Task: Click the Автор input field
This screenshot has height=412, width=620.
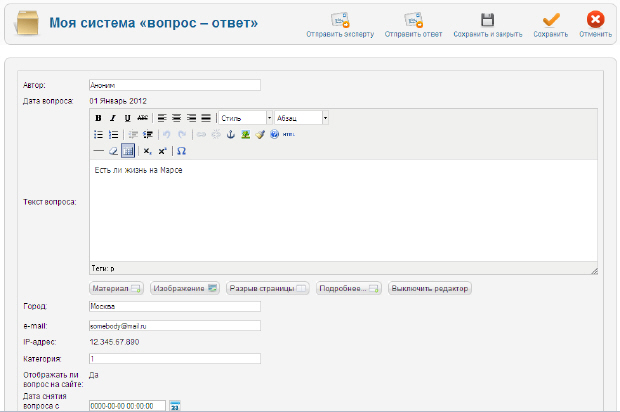Action: tap(174, 85)
